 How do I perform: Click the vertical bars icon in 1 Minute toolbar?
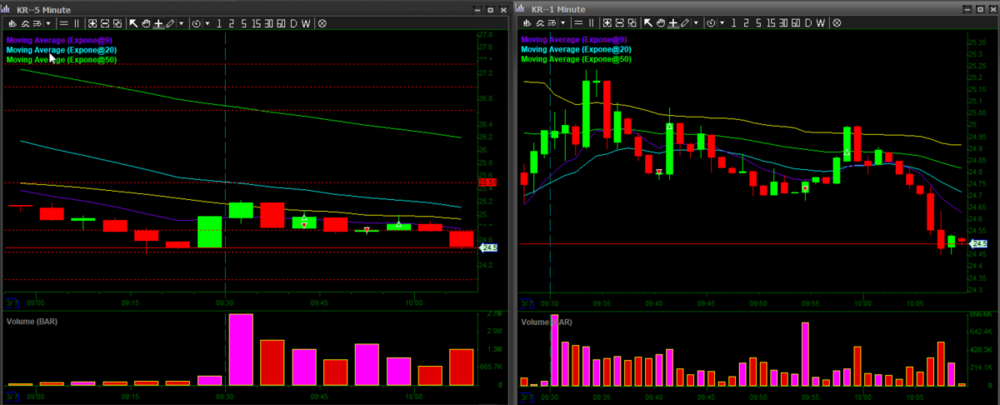pyautogui.click(x=591, y=22)
